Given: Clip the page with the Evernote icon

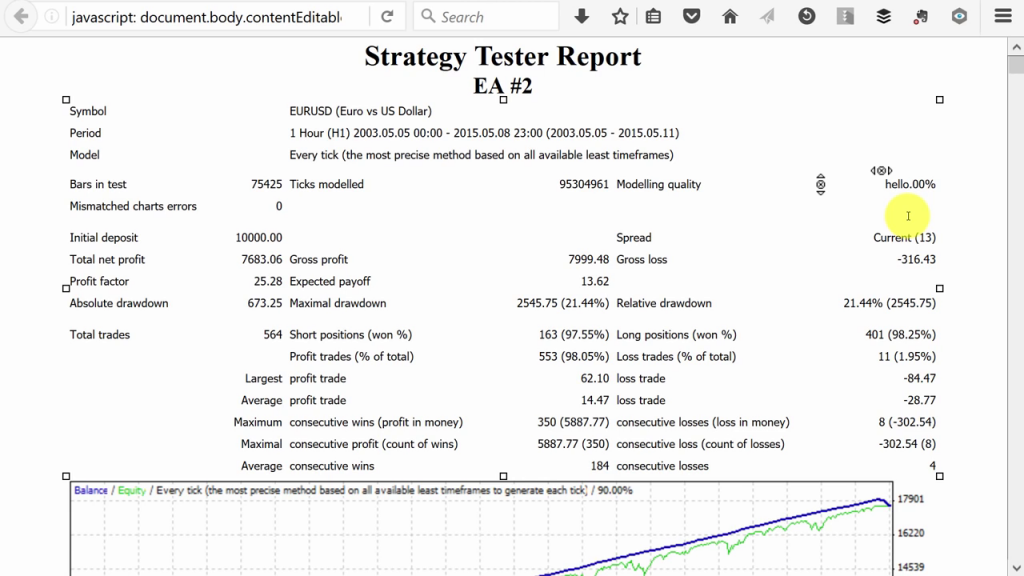Looking at the screenshot, I should [x=920, y=16].
